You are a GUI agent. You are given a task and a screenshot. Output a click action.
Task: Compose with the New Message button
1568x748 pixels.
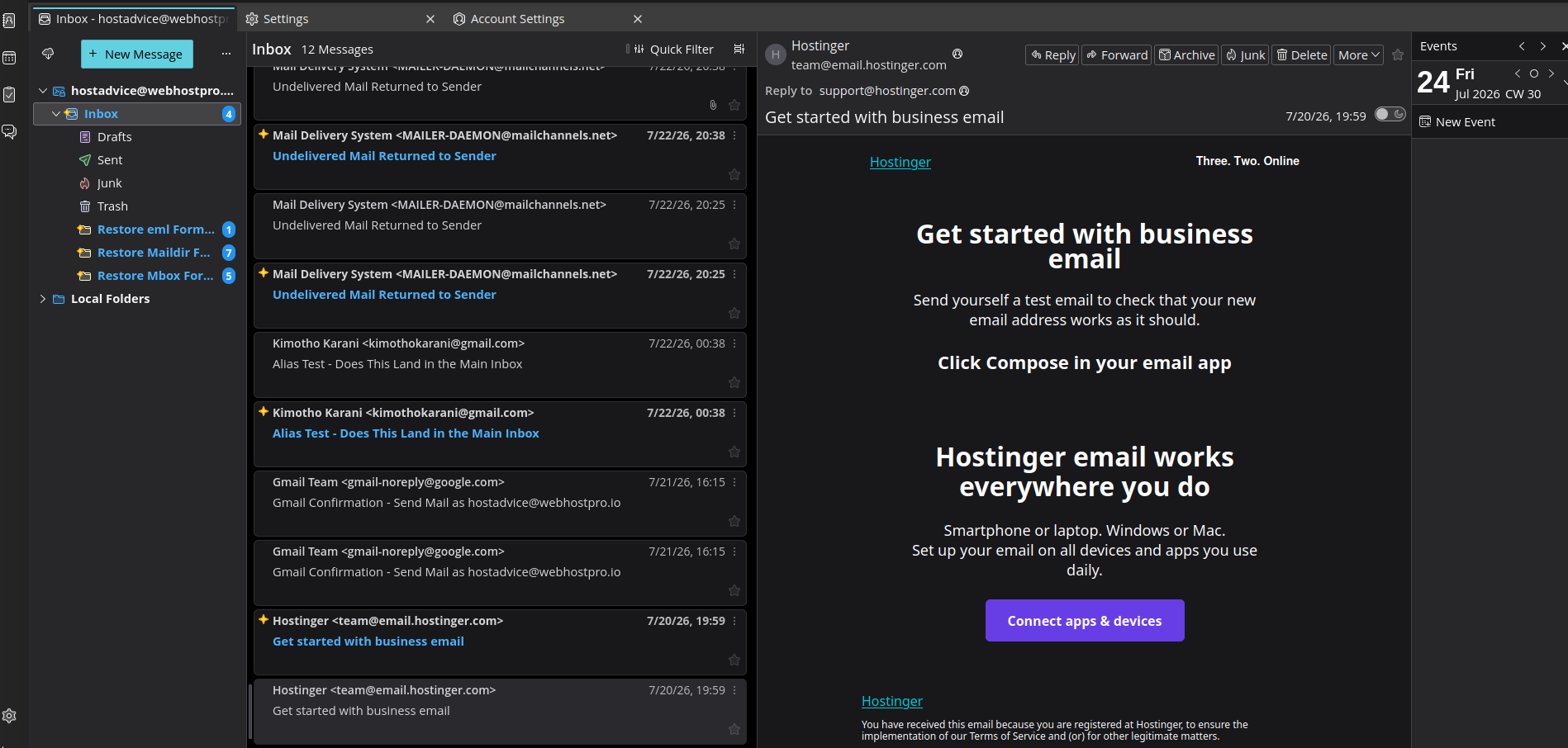(x=137, y=54)
